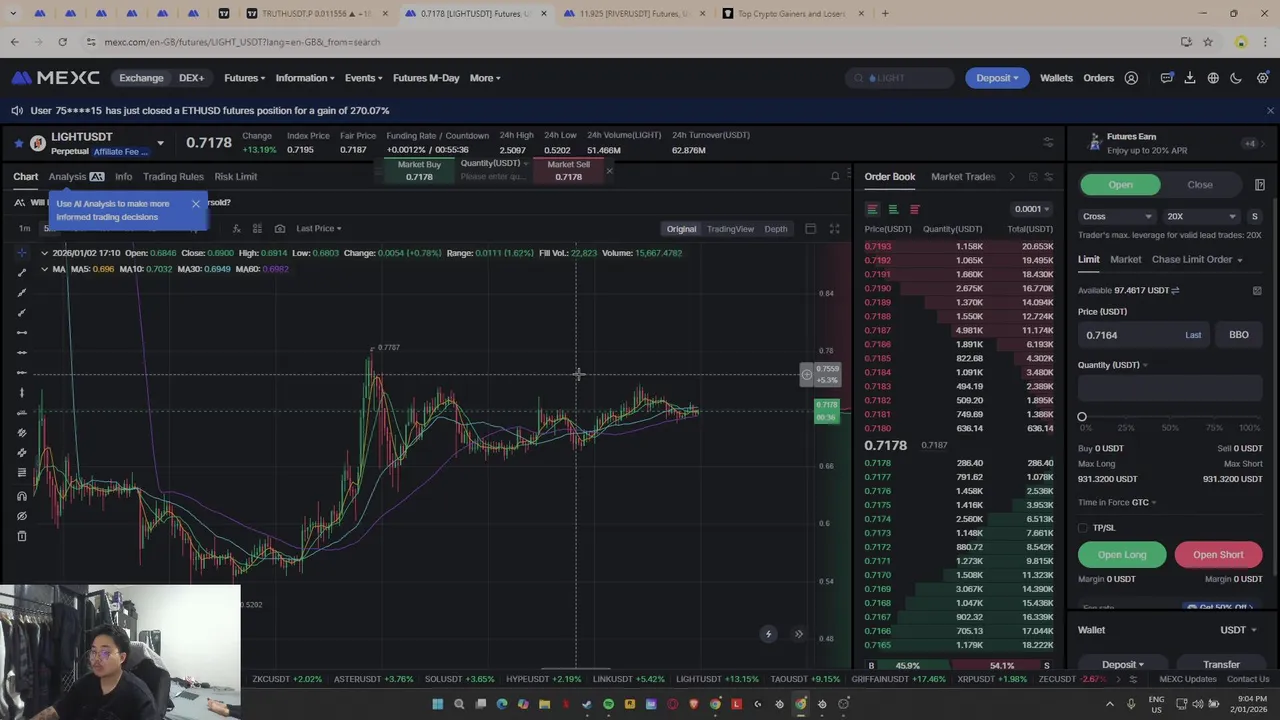Enable the magnet snap tool
Image resolution: width=1280 pixels, height=720 pixels.
click(22, 496)
